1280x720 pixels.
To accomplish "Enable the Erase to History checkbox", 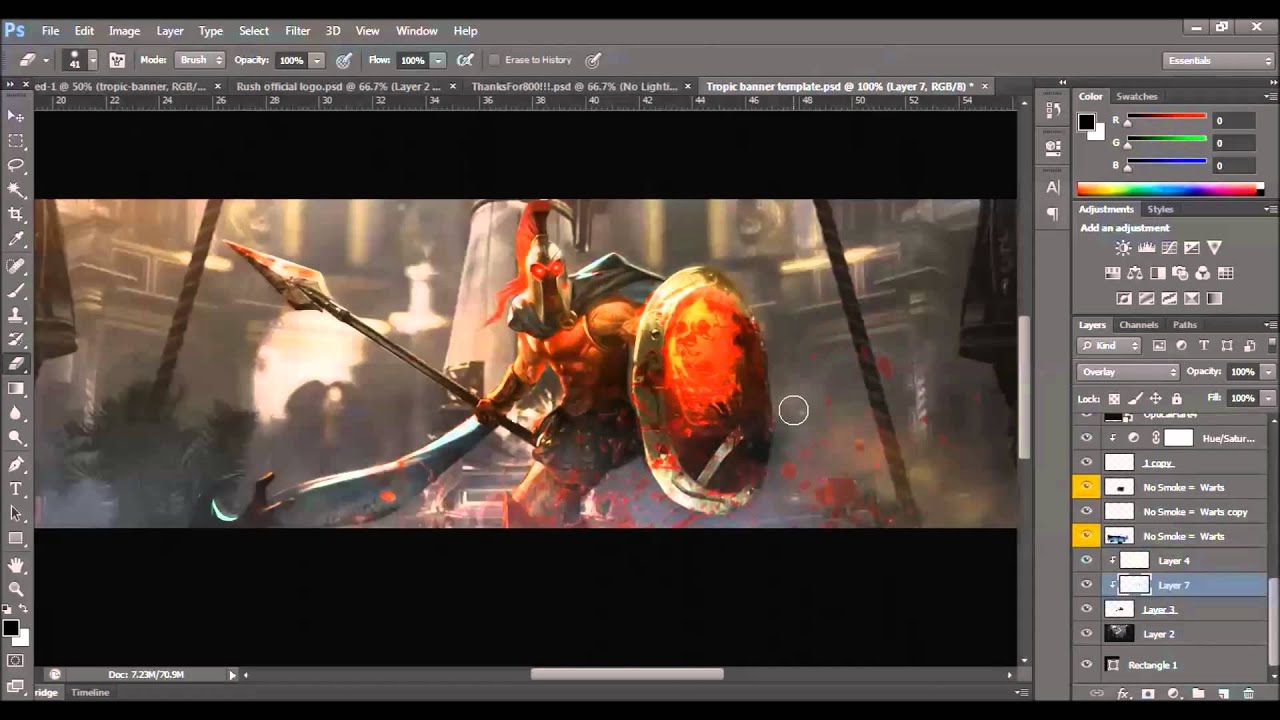I will pyautogui.click(x=494, y=60).
